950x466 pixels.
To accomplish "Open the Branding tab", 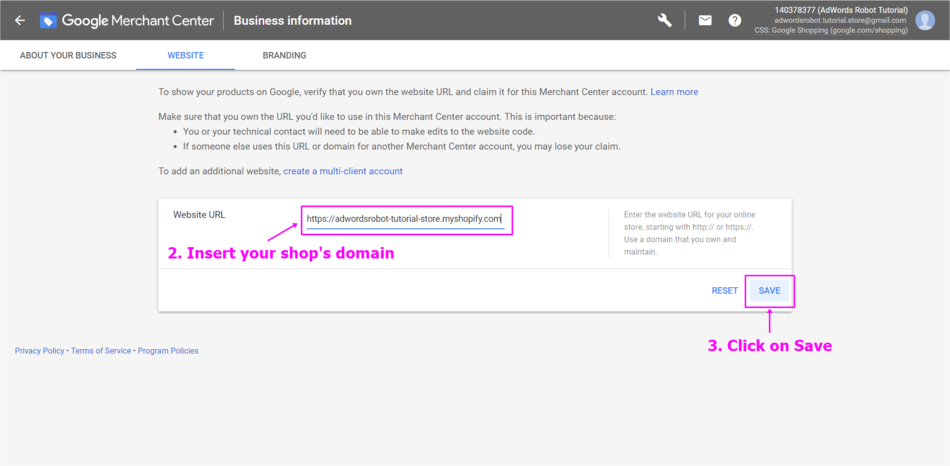I will (x=284, y=55).
